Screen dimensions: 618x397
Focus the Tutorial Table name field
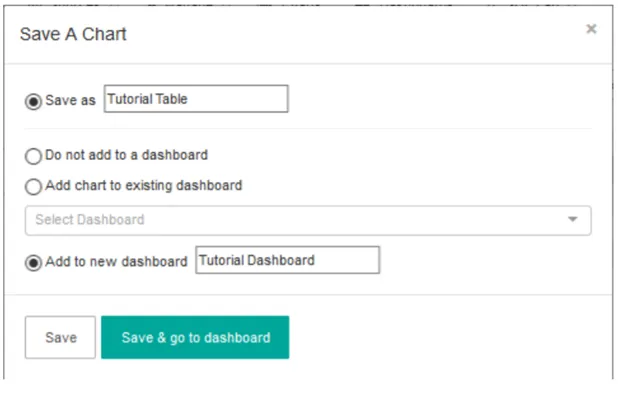tap(196, 99)
